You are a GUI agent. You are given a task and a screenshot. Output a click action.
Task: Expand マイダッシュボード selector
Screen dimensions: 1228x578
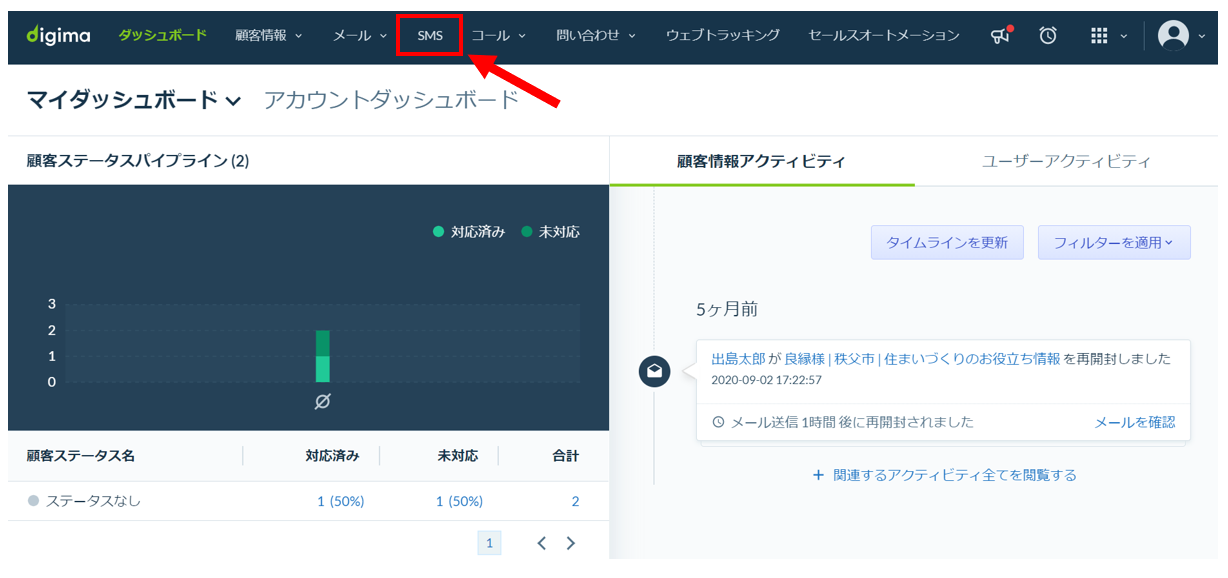pos(134,99)
